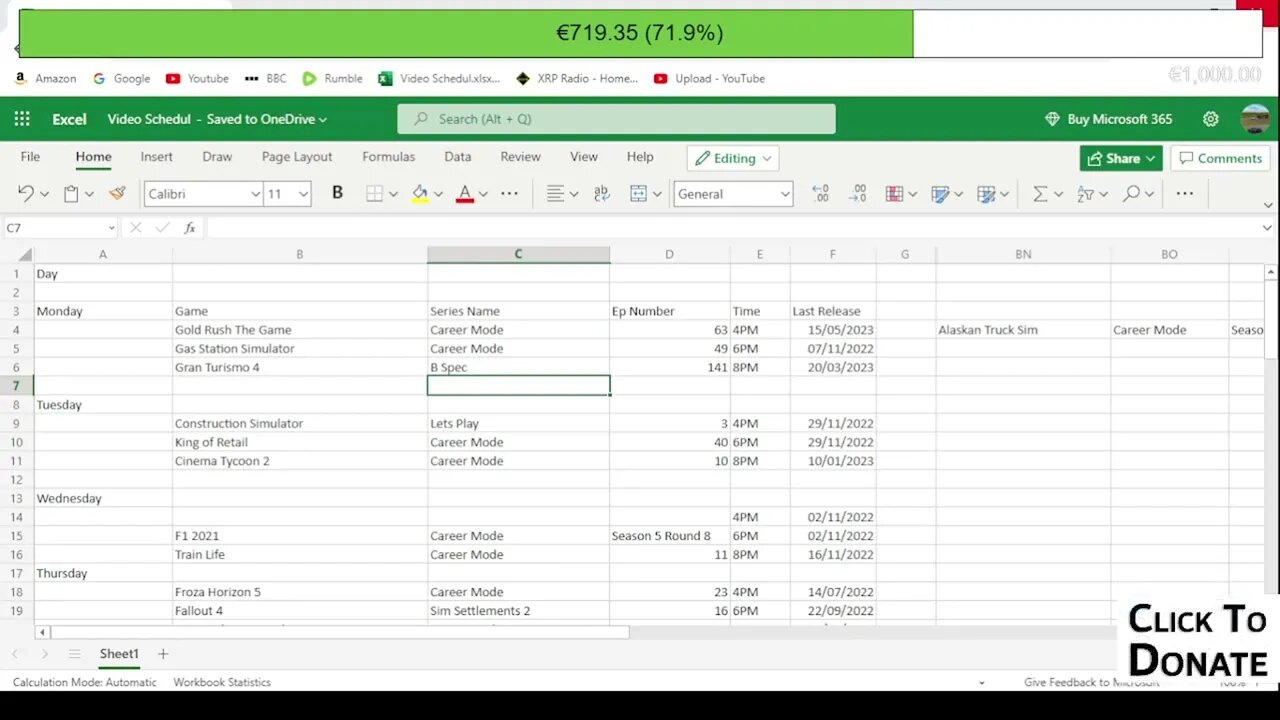Open Excel settings gear
The image size is (1280, 720).
[x=1211, y=119]
